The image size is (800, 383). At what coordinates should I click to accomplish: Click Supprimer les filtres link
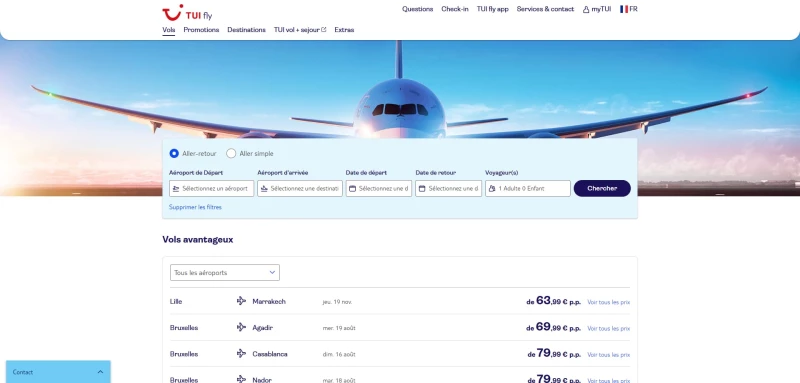195,207
